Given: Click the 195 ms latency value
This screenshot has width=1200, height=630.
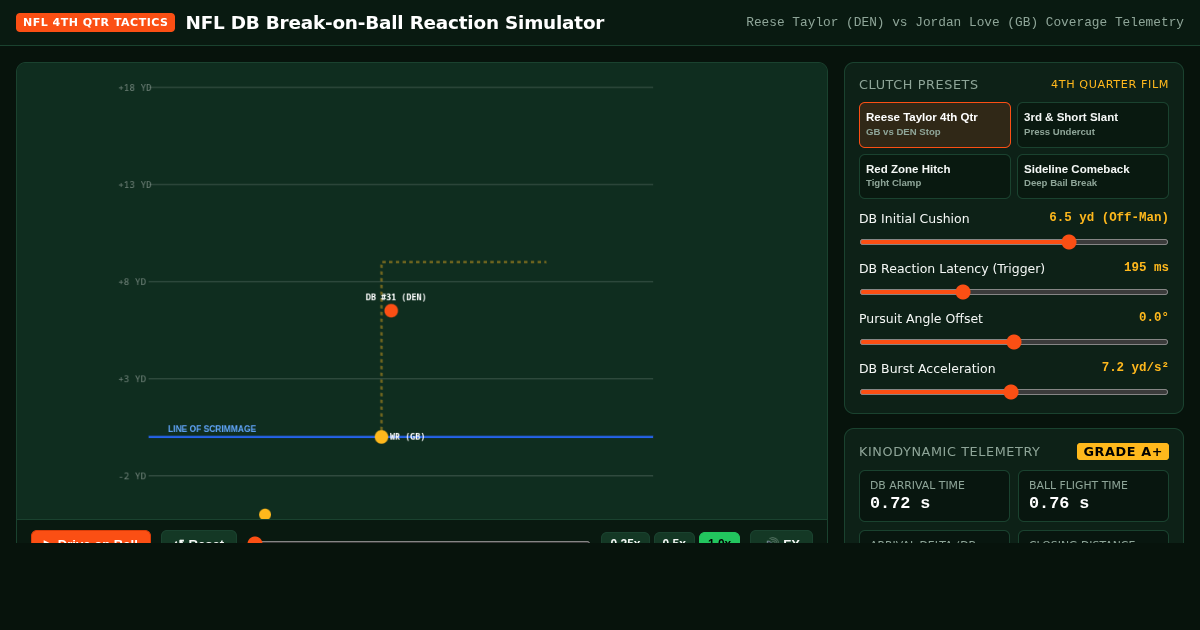Looking at the screenshot, I should pos(1146,268).
